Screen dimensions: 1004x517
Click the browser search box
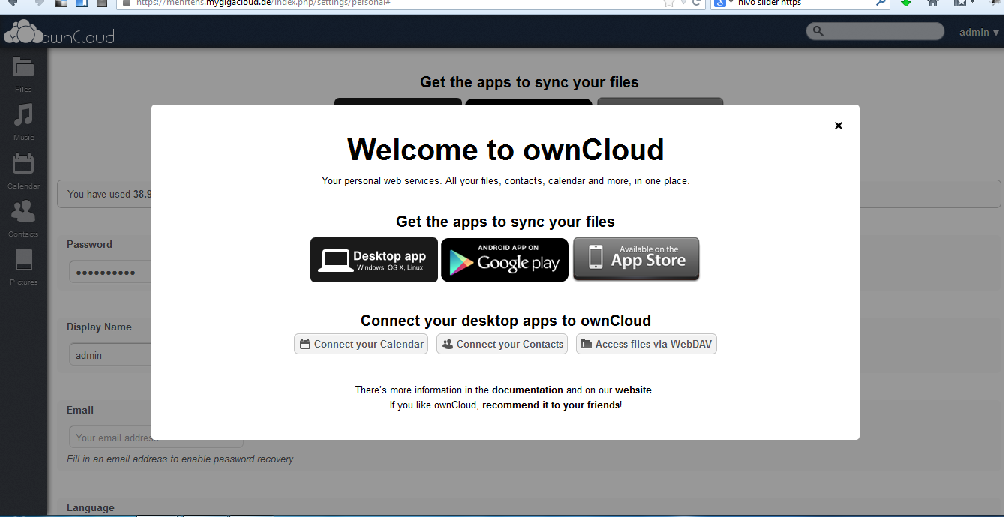800,3
